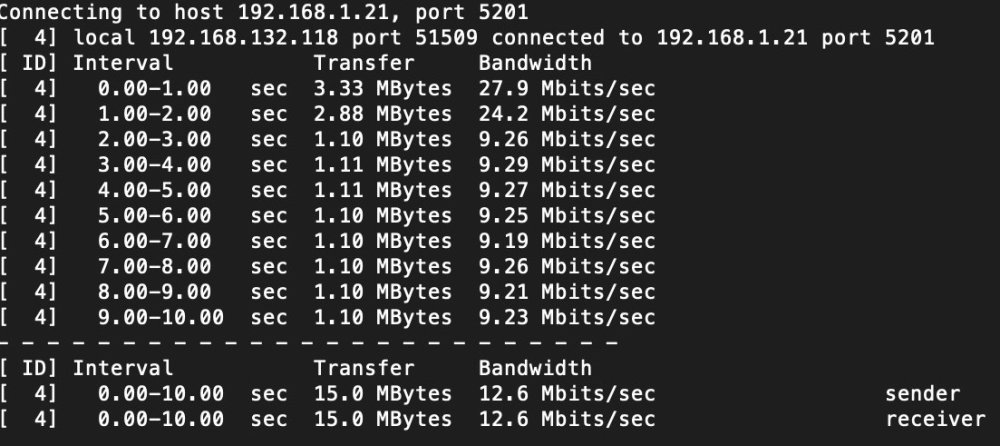Click the word receiver in the summary
1000x446 pixels.
coord(935,419)
